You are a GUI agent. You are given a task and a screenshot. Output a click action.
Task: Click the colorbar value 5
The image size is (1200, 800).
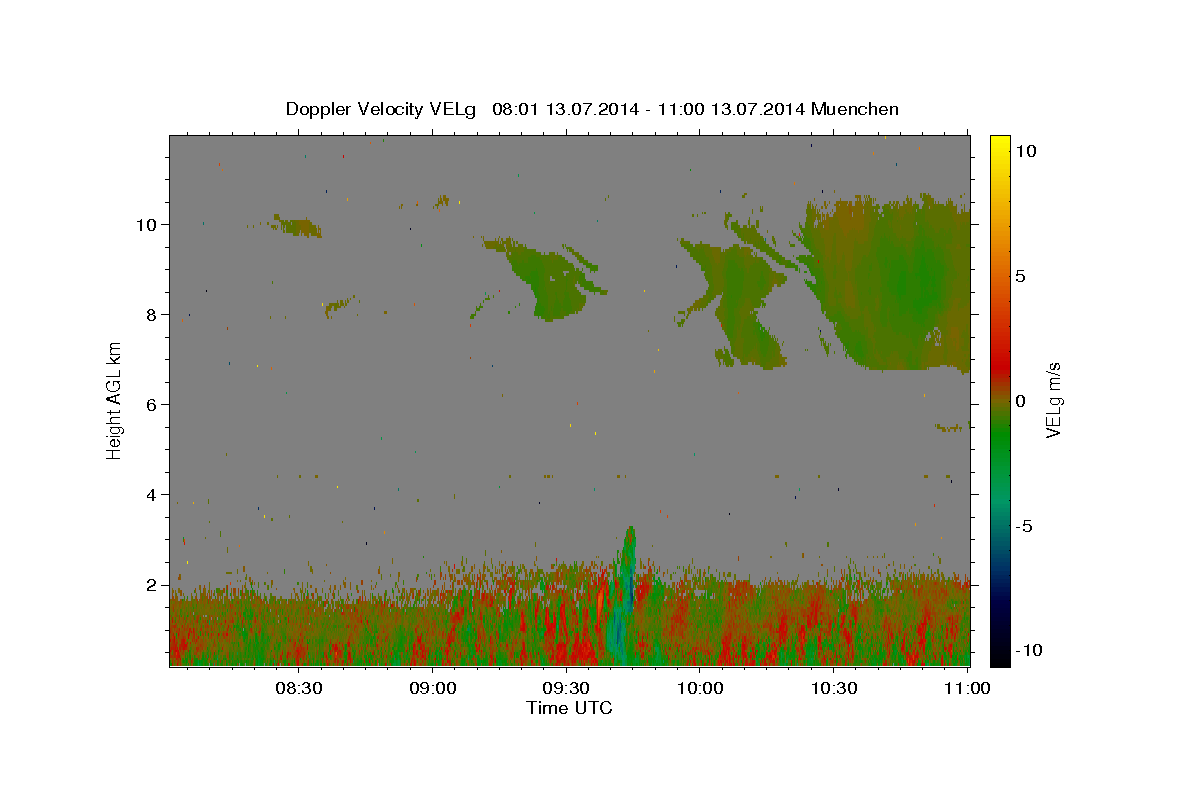(1020, 276)
